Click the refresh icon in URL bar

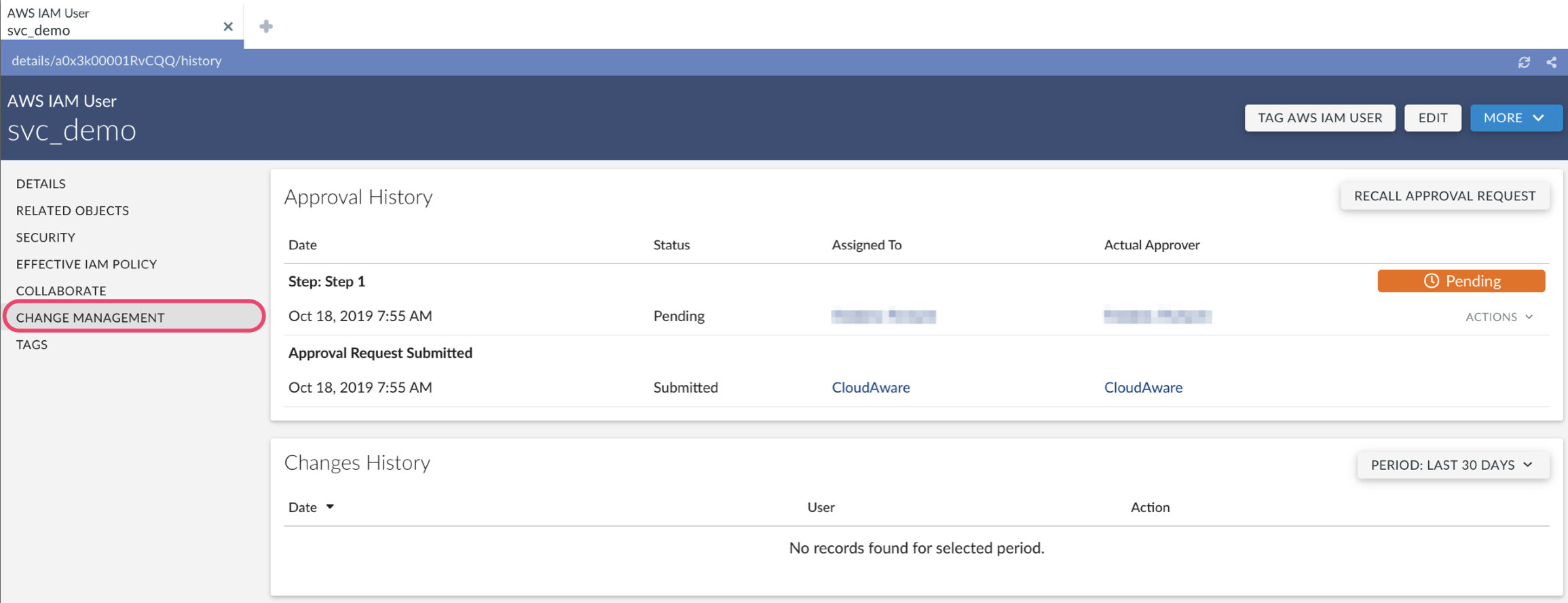coord(1524,62)
